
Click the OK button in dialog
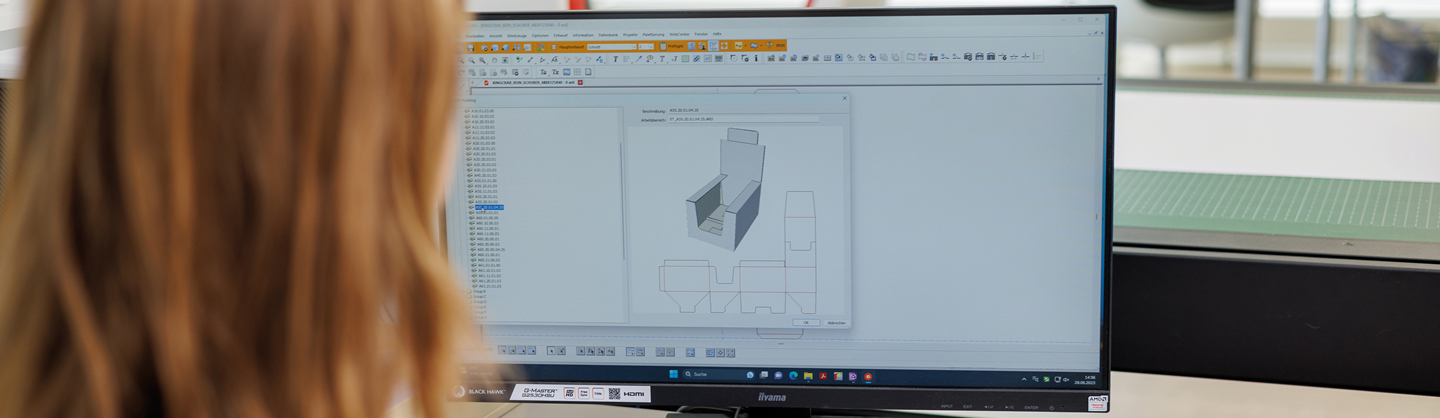[806, 322]
